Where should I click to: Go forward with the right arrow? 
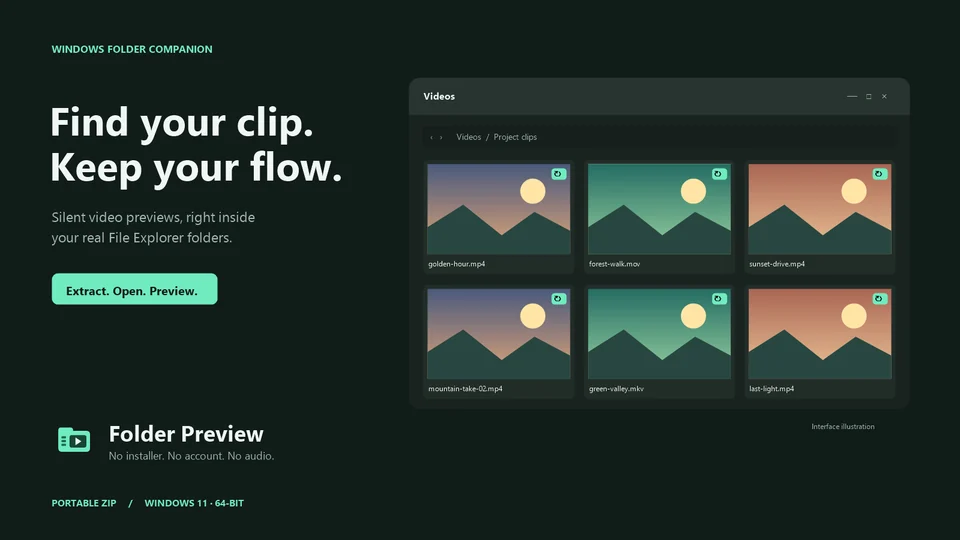point(441,137)
